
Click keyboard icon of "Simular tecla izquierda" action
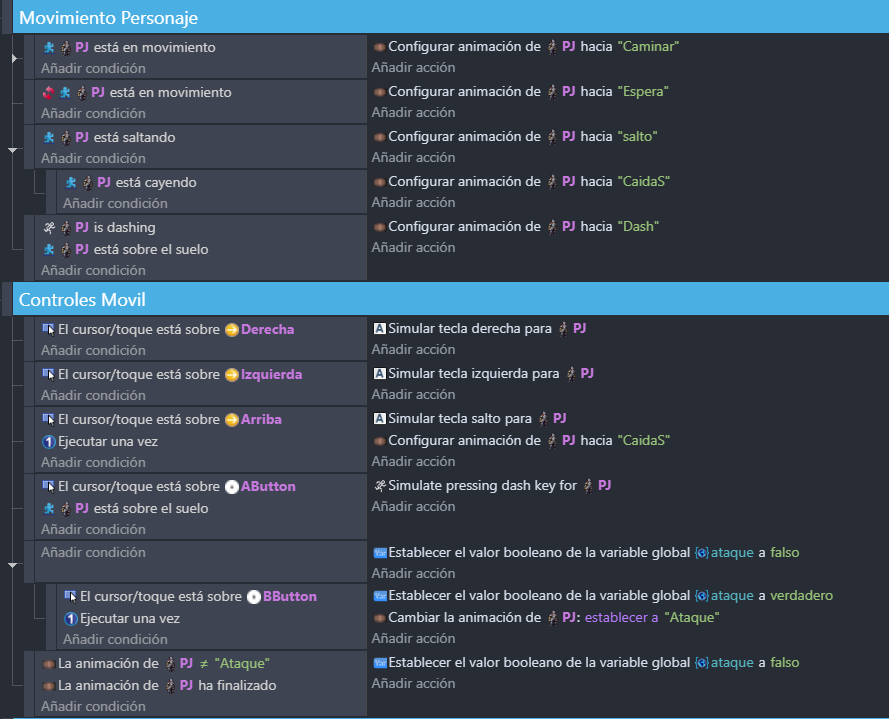[379, 374]
